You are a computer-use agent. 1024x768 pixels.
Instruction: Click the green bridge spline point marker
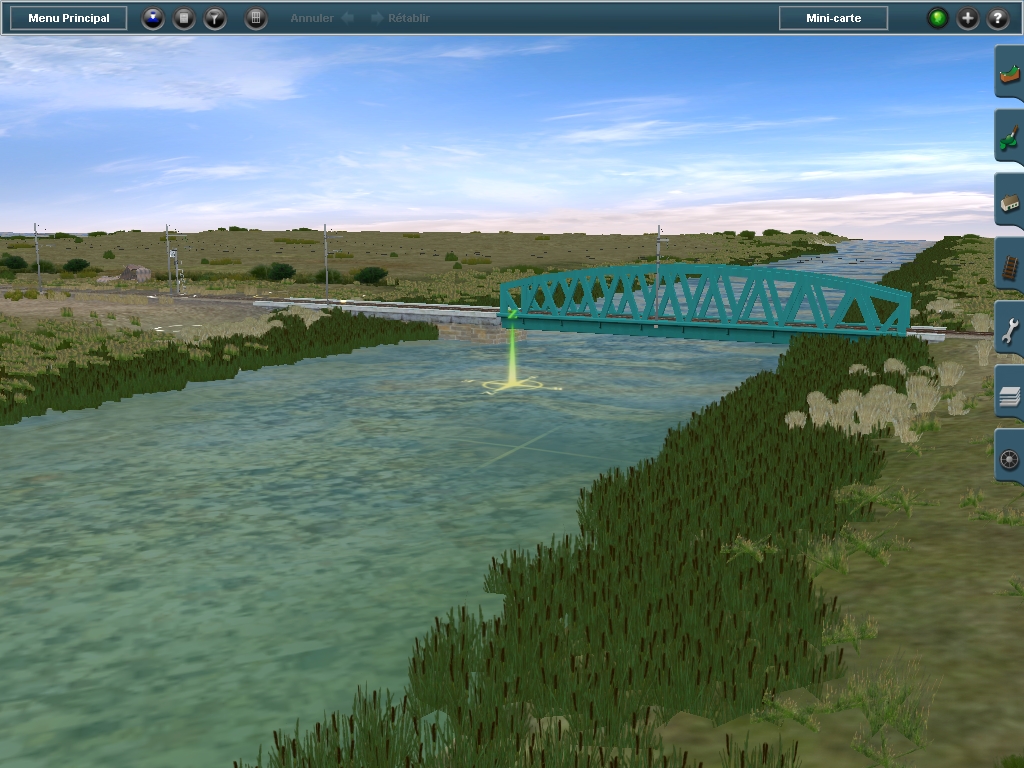pyautogui.click(x=512, y=314)
